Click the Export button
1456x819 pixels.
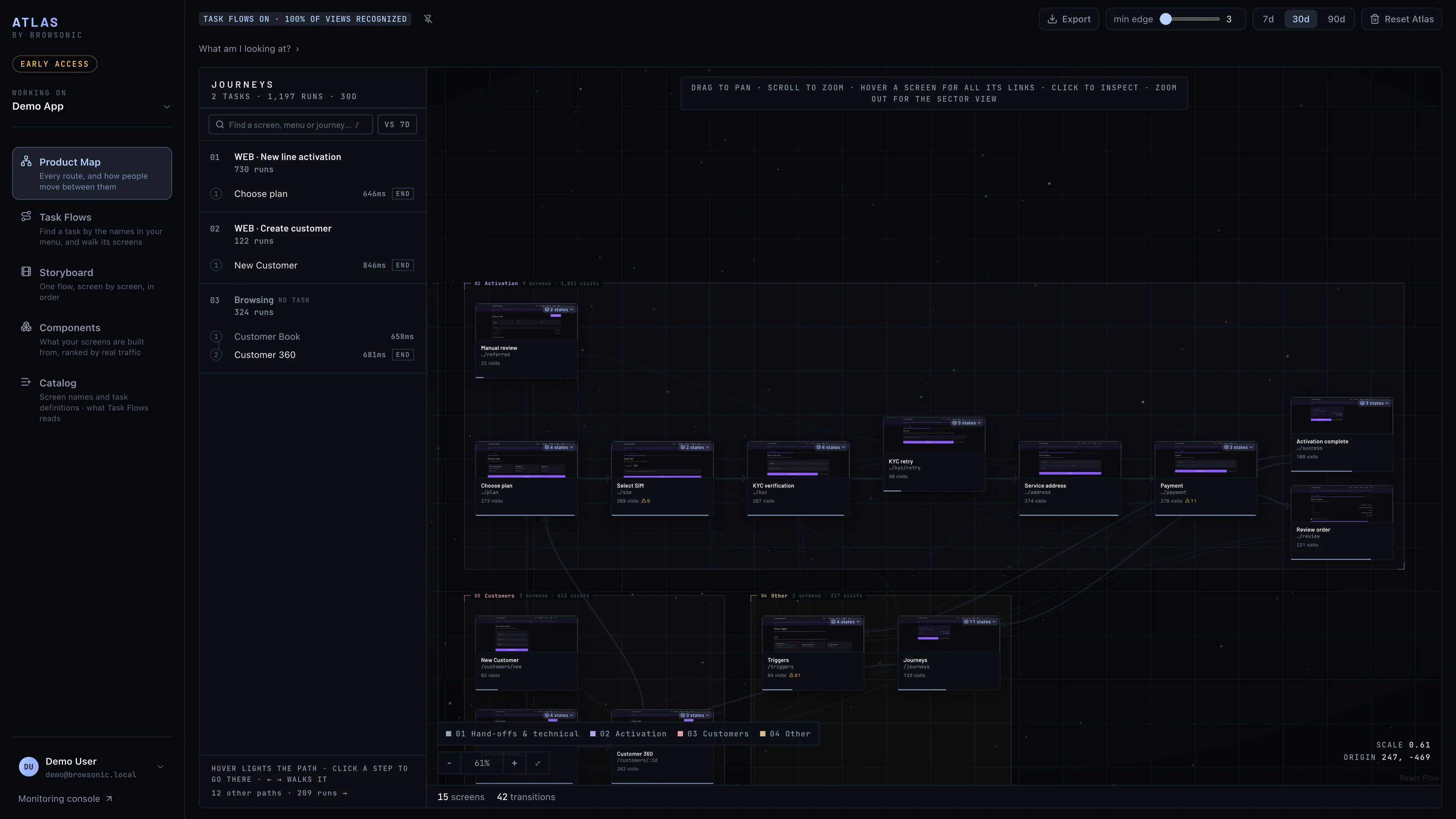[x=1069, y=19]
